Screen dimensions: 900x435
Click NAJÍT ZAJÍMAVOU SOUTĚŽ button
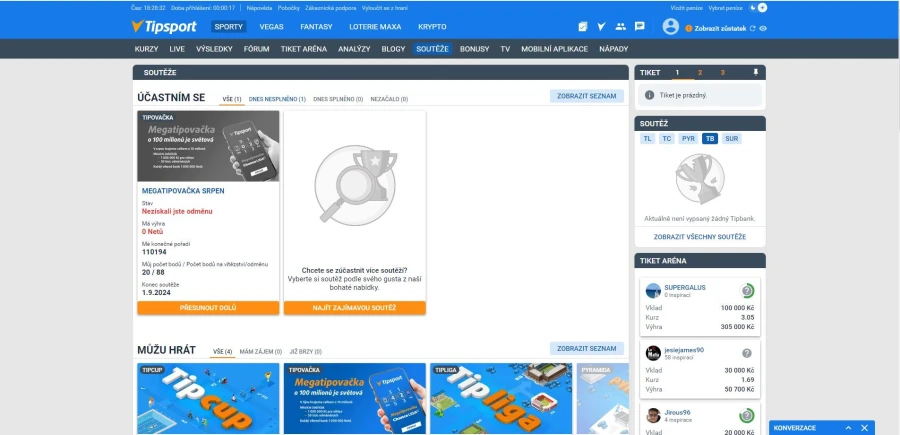355,308
